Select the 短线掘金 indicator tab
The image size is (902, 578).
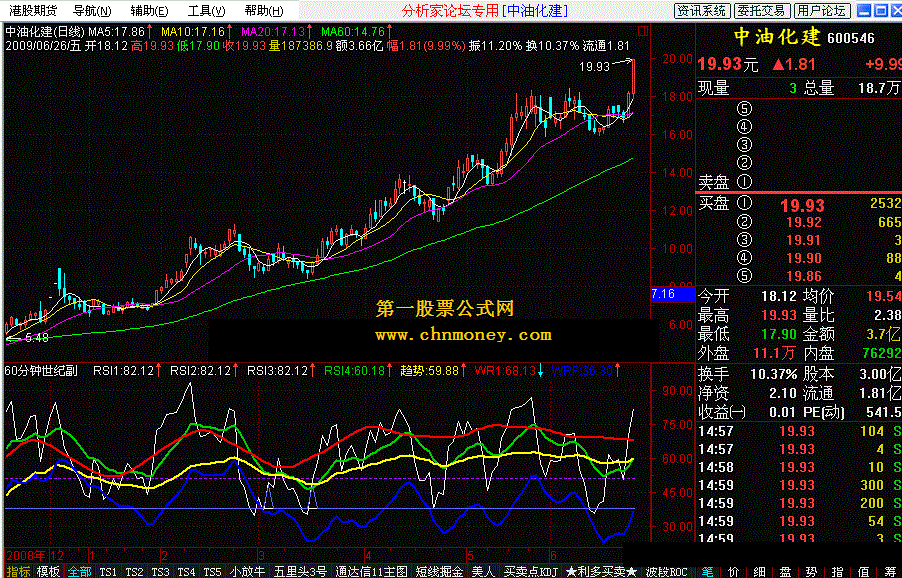click(439, 571)
